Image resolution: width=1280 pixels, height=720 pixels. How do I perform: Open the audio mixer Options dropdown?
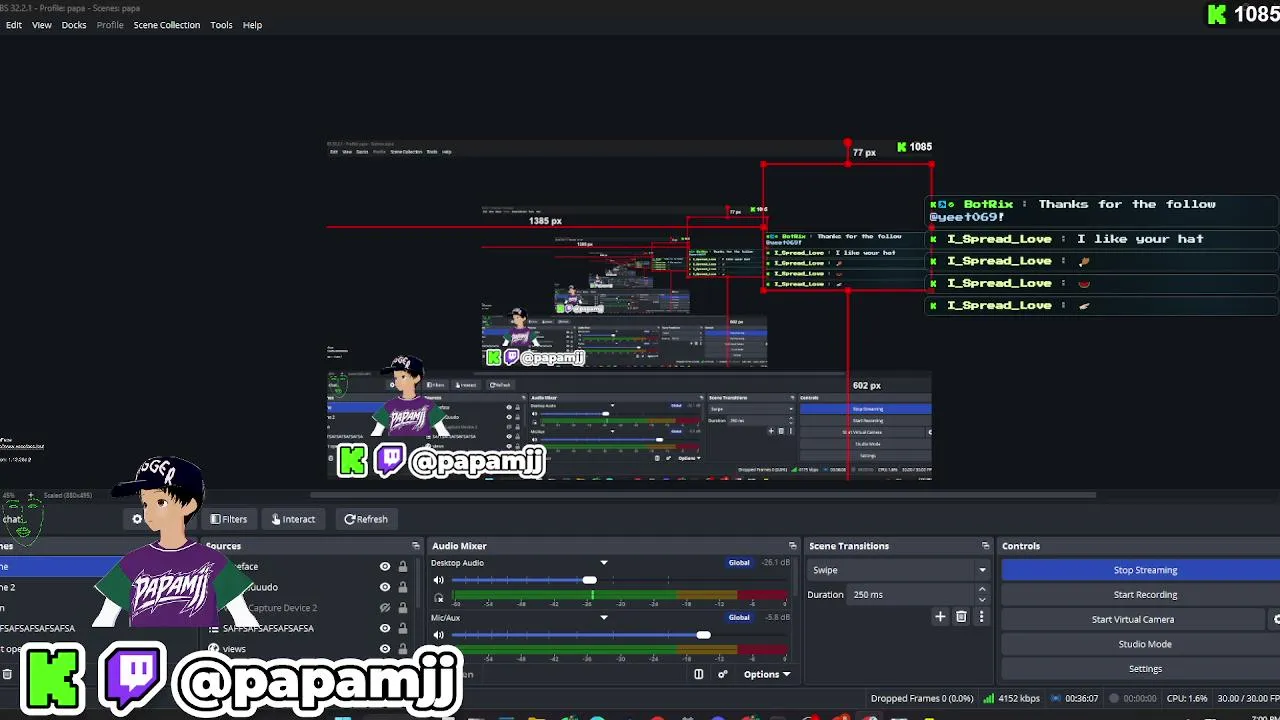[x=766, y=674]
